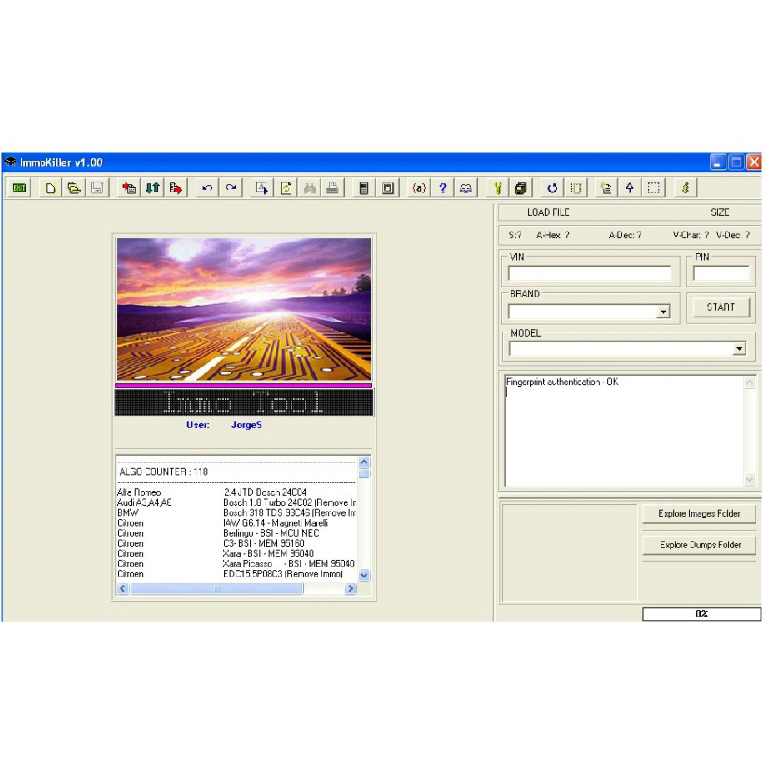
Task: Click the blue circular reload icon
Action: tap(552, 188)
